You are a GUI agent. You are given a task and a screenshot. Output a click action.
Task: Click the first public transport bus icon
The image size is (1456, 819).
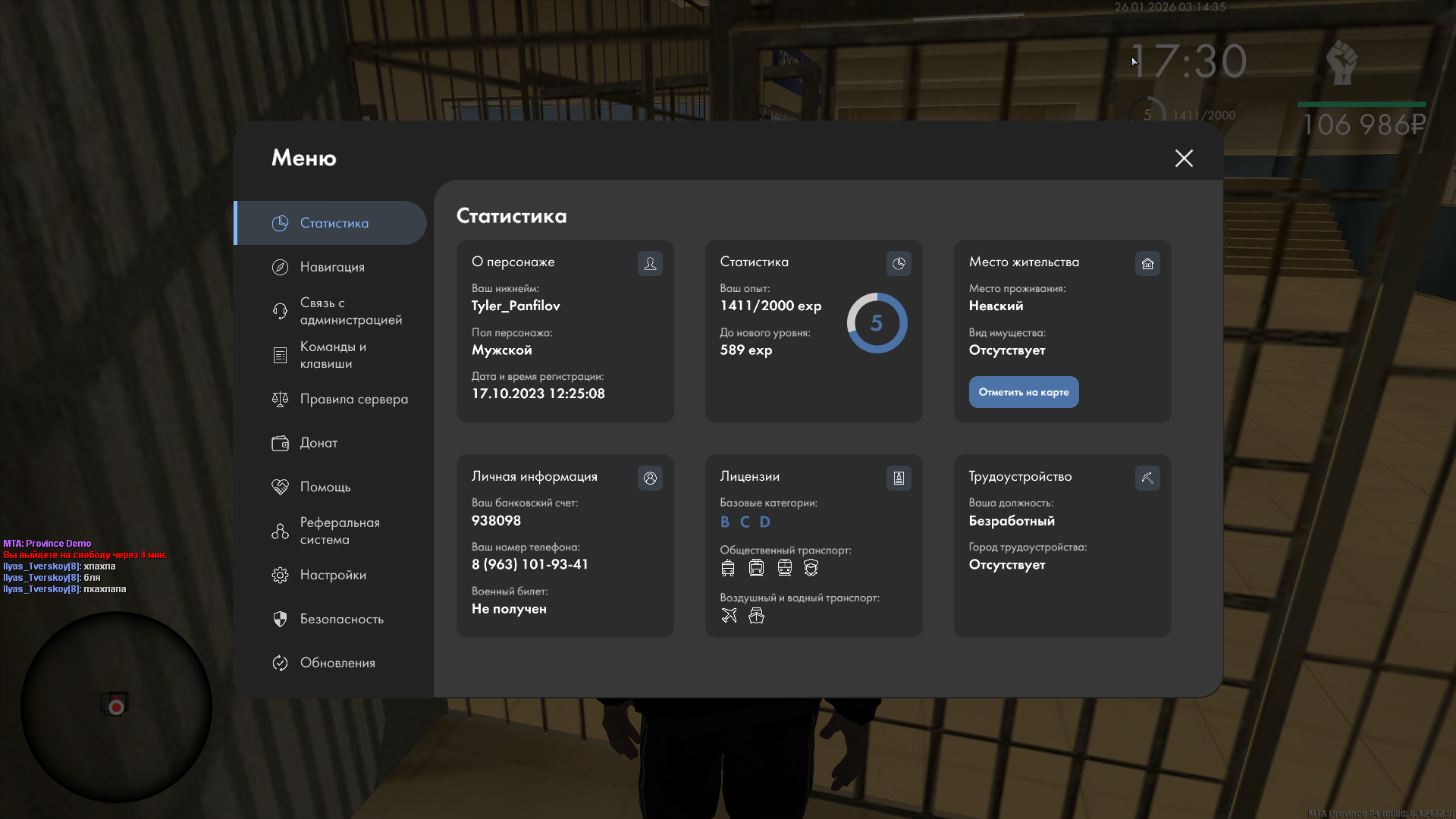[x=728, y=567]
